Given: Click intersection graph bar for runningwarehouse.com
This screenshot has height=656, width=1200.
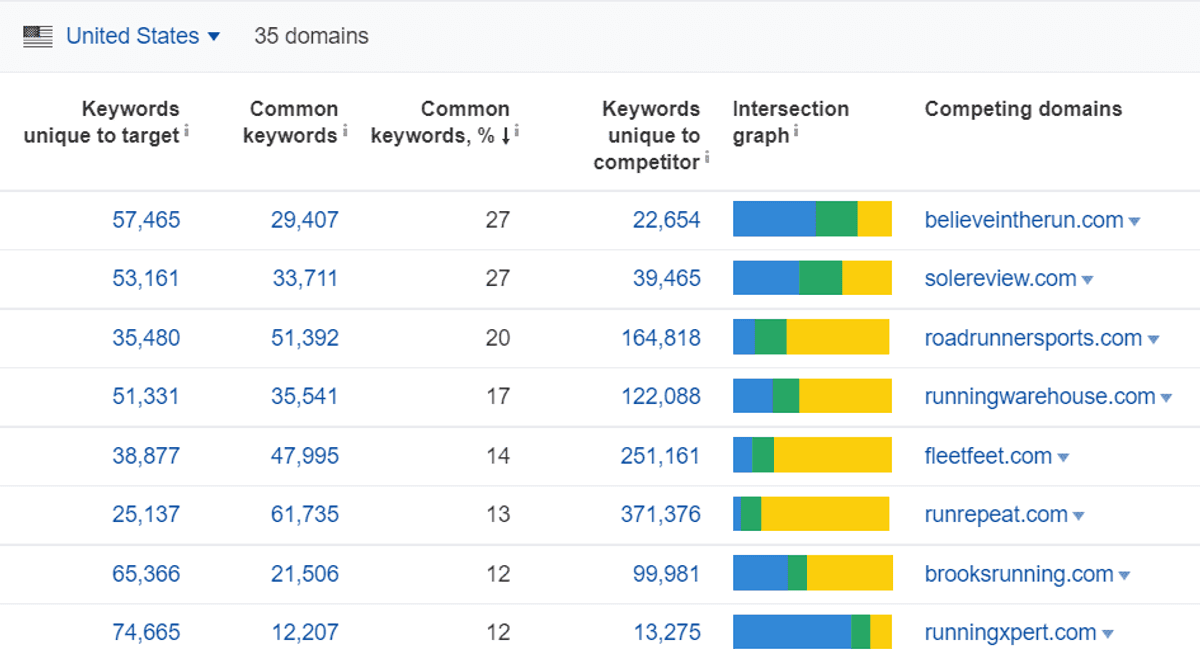Looking at the screenshot, I should (x=812, y=396).
